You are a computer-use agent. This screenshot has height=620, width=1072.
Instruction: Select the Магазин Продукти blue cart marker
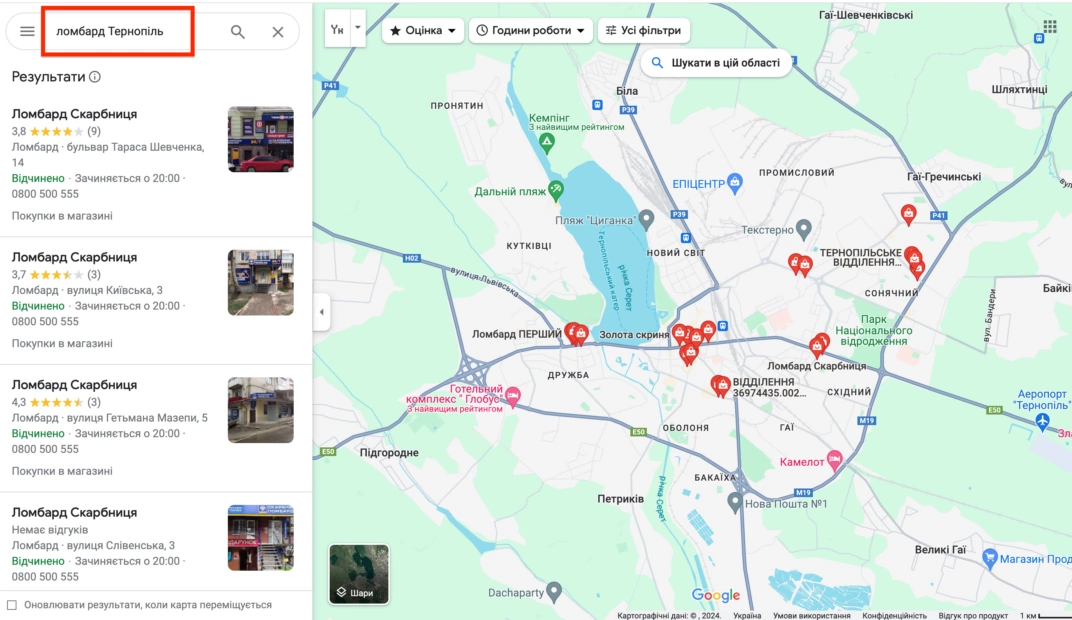[989, 558]
